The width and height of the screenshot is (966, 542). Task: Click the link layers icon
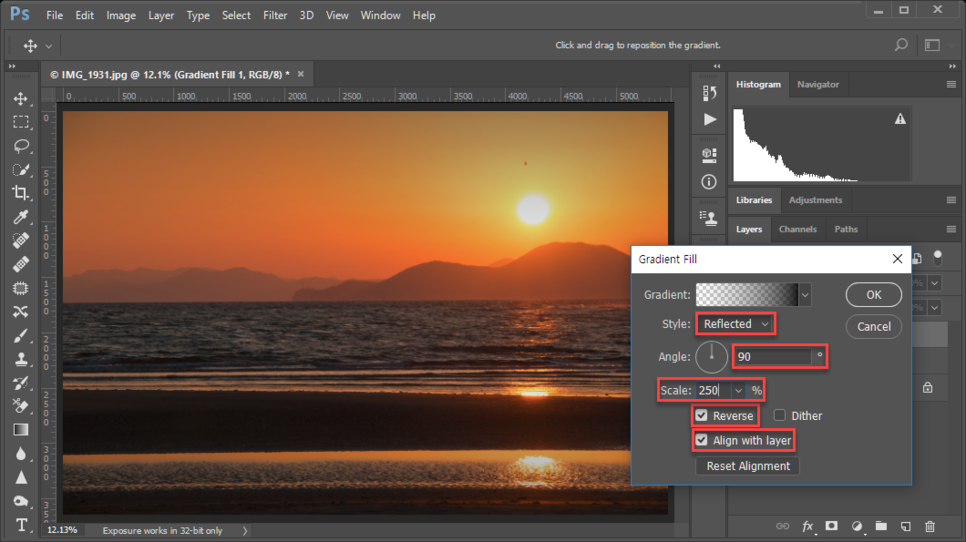pos(782,526)
